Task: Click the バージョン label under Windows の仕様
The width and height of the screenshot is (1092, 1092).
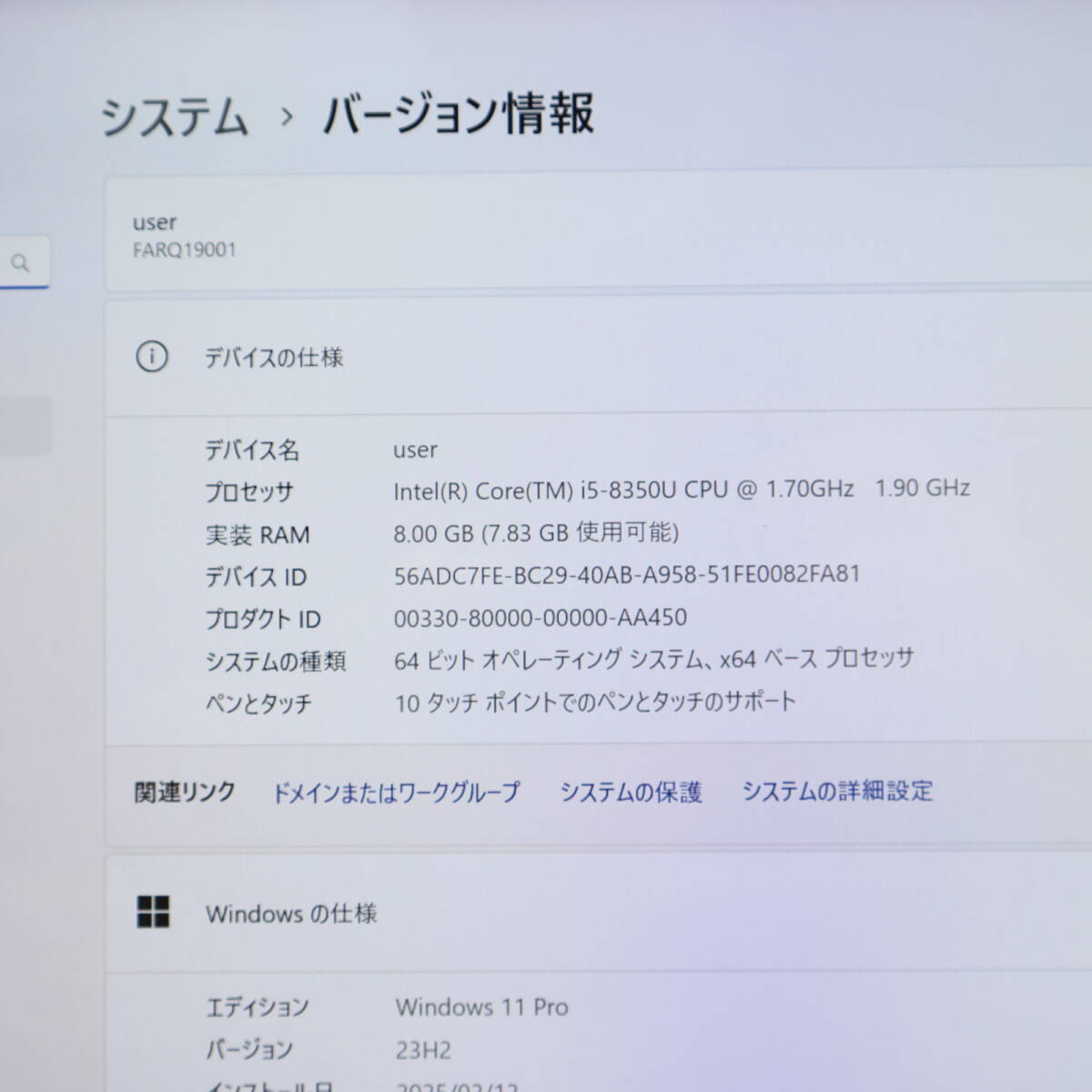Action: 249,1050
